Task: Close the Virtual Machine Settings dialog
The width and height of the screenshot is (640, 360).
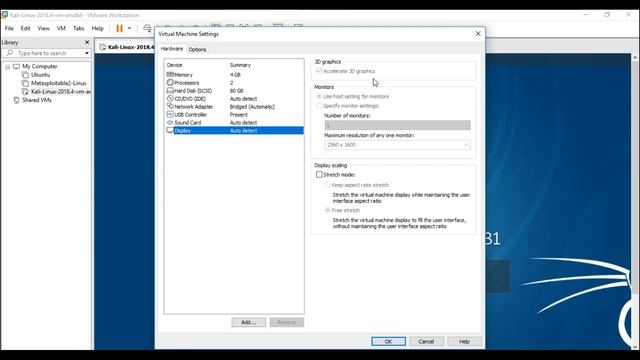Action: coord(478,33)
